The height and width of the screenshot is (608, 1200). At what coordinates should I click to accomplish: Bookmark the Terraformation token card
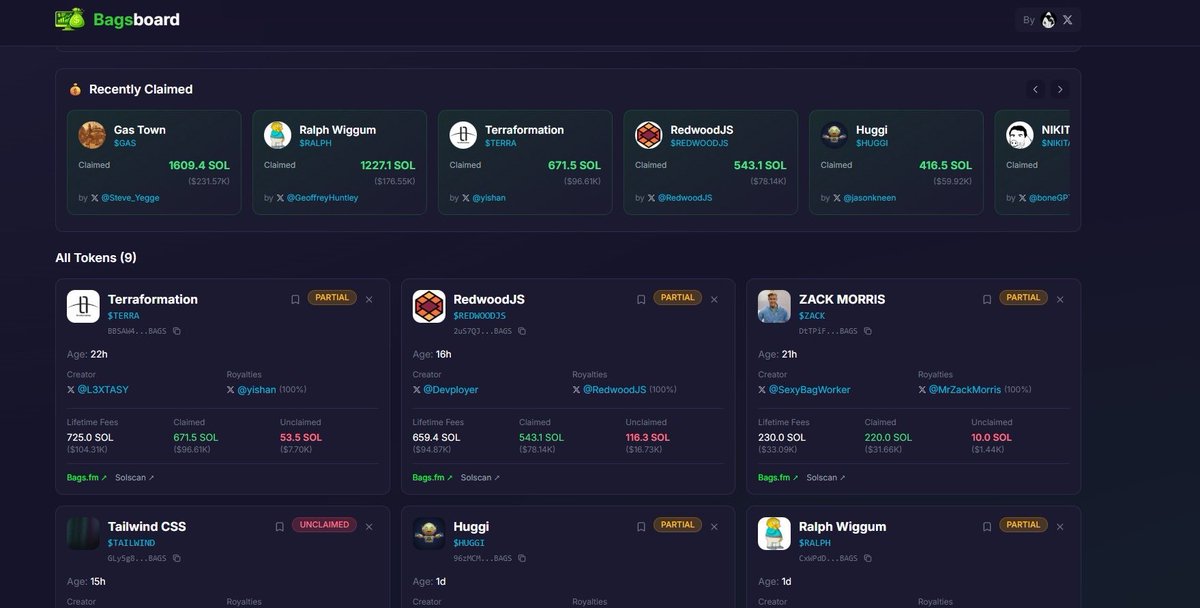point(295,299)
